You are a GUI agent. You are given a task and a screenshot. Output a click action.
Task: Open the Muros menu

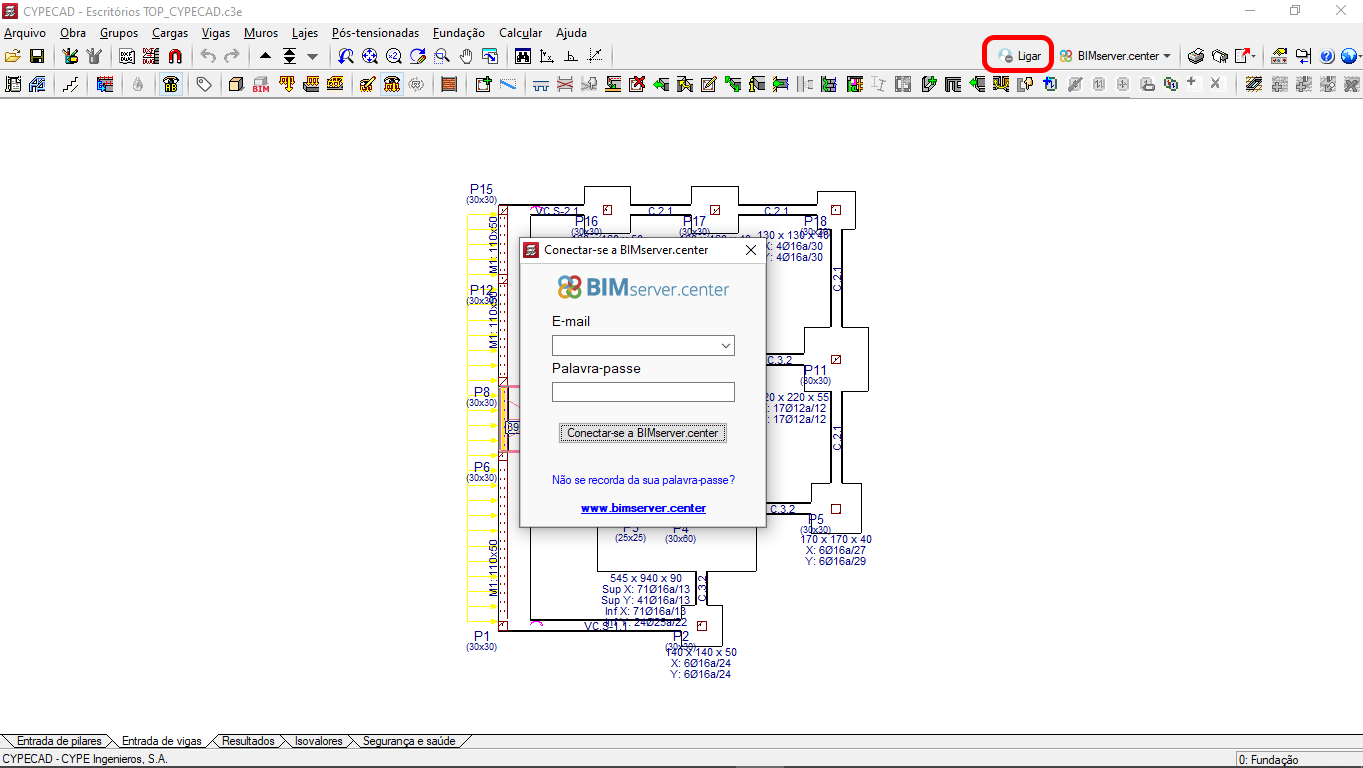(261, 33)
